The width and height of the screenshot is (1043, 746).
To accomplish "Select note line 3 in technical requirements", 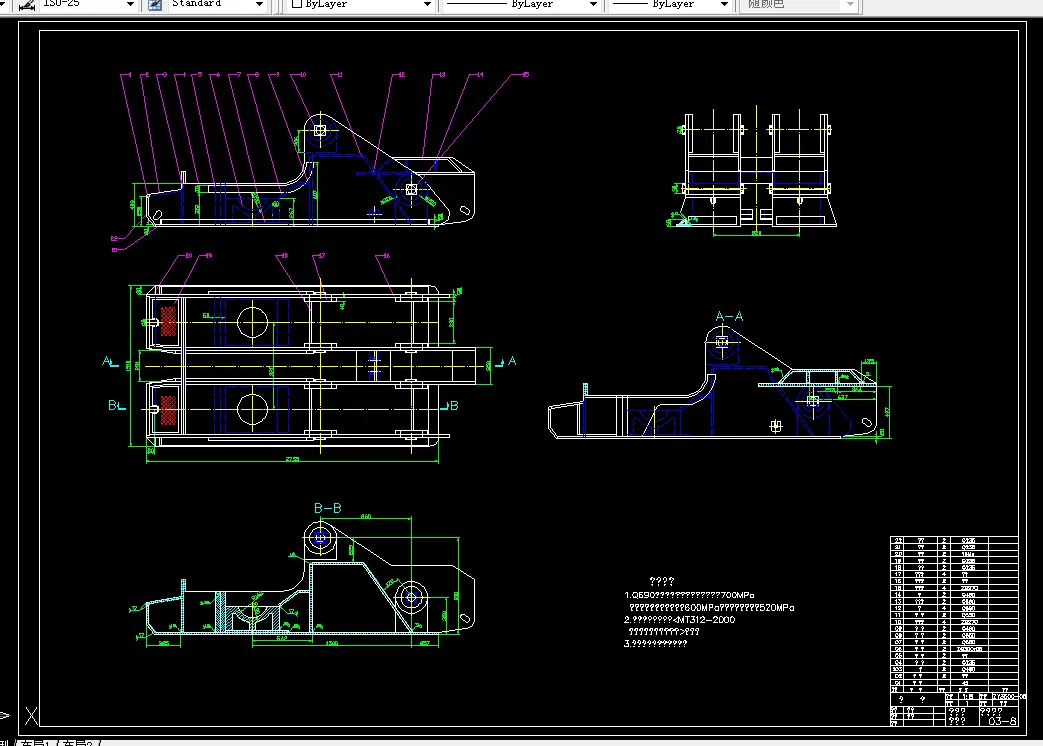I will [655, 644].
